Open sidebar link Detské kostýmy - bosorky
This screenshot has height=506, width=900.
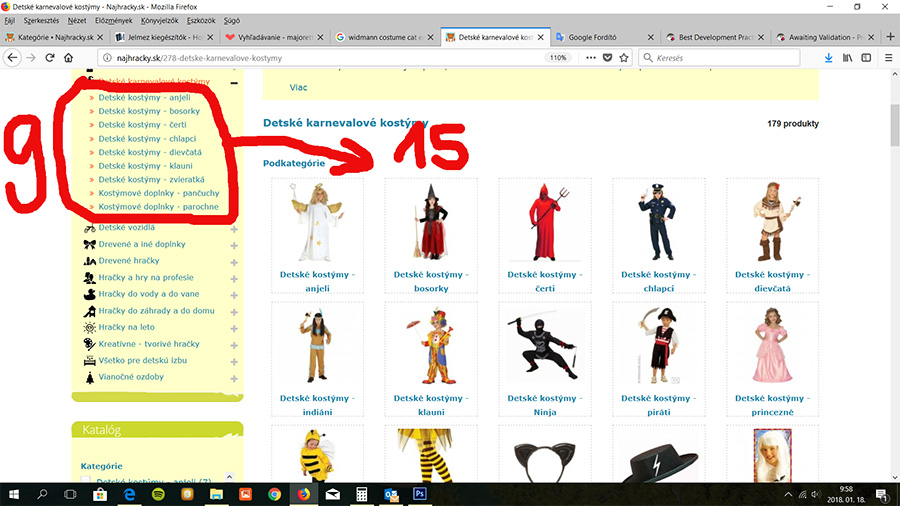coord(149,111)
